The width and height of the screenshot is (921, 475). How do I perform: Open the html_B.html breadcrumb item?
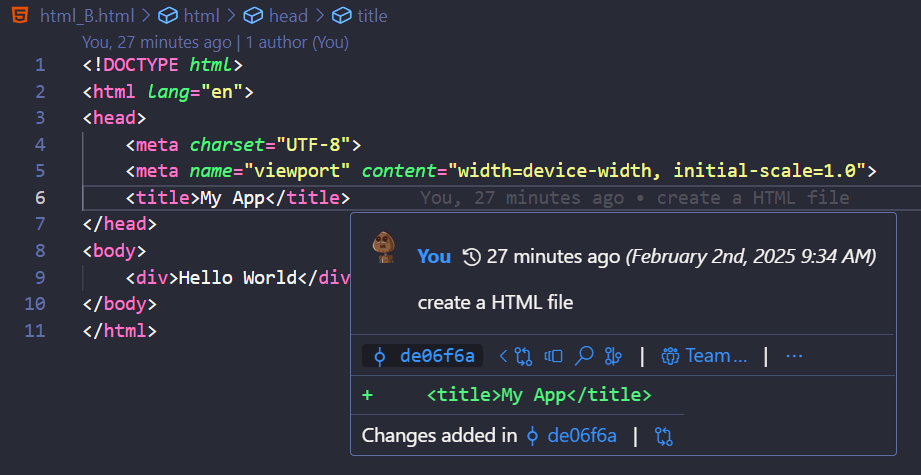coord(88,16)
